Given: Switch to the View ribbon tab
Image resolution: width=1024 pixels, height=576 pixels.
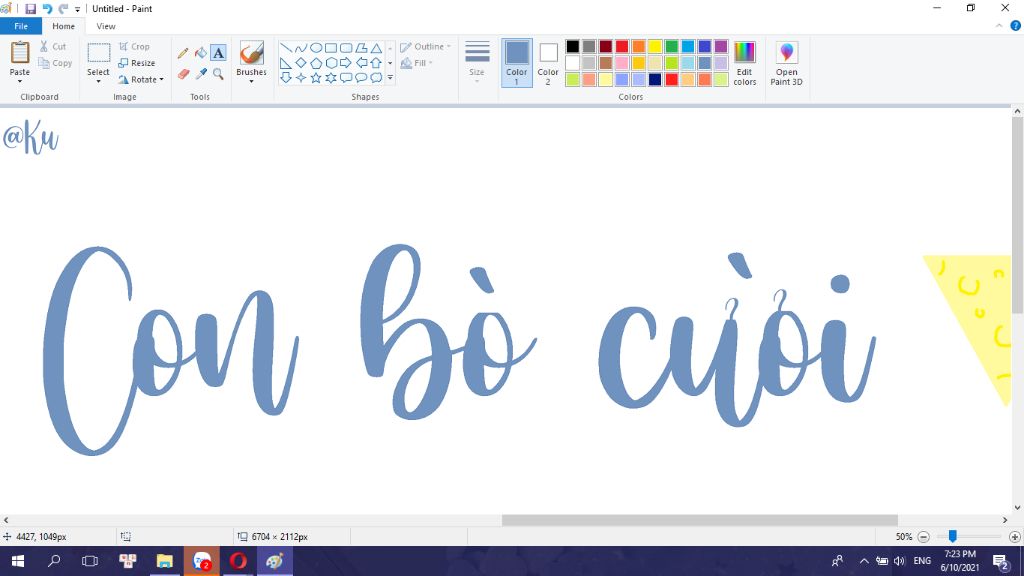Looking at the screenshot, I should [x=106, y=26].
